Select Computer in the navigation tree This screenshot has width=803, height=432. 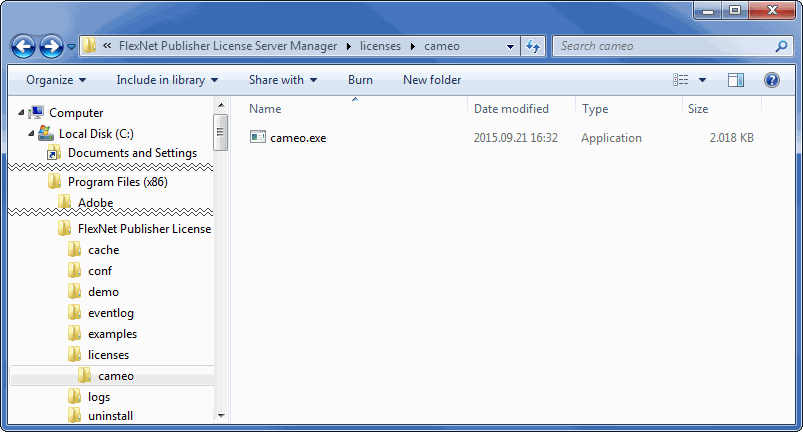[x=76, y=113]
